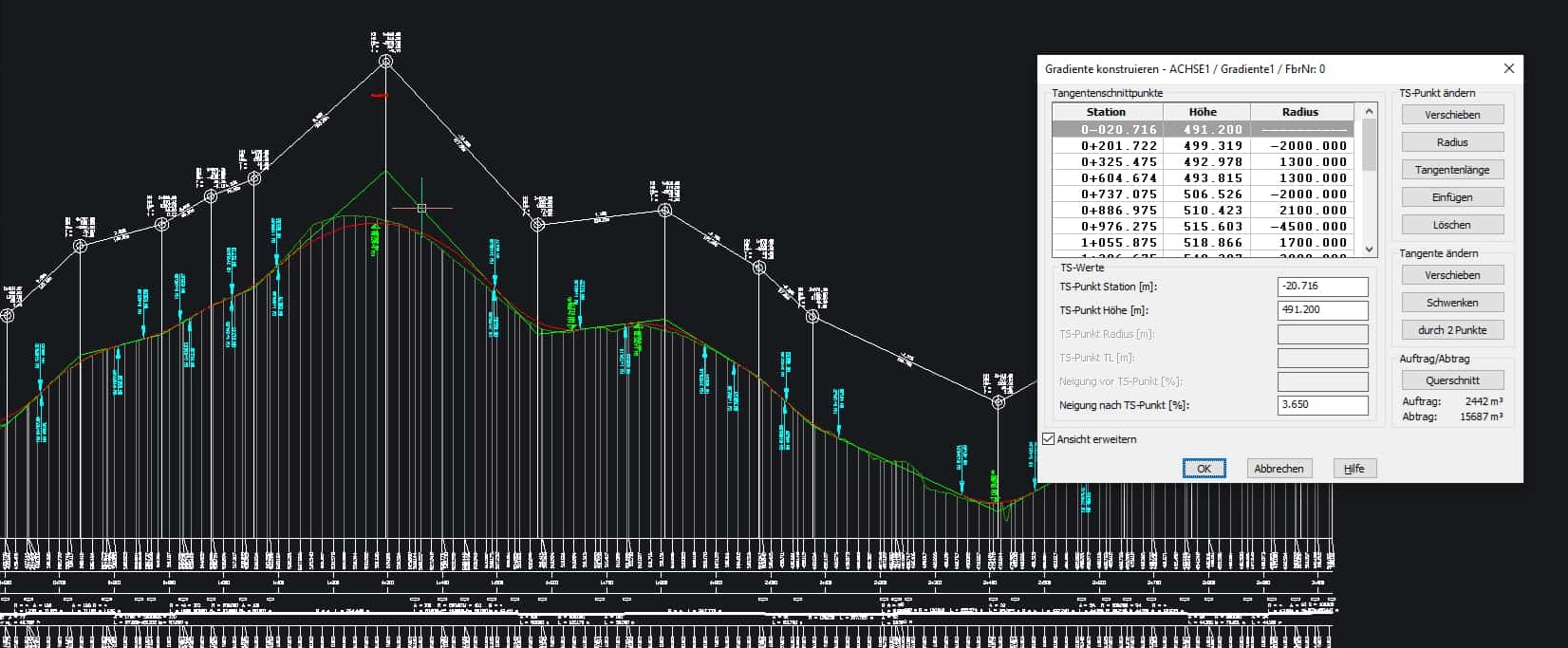
Task: Open Hilfe for the gradient dialog
Action: pos(1353,469)
